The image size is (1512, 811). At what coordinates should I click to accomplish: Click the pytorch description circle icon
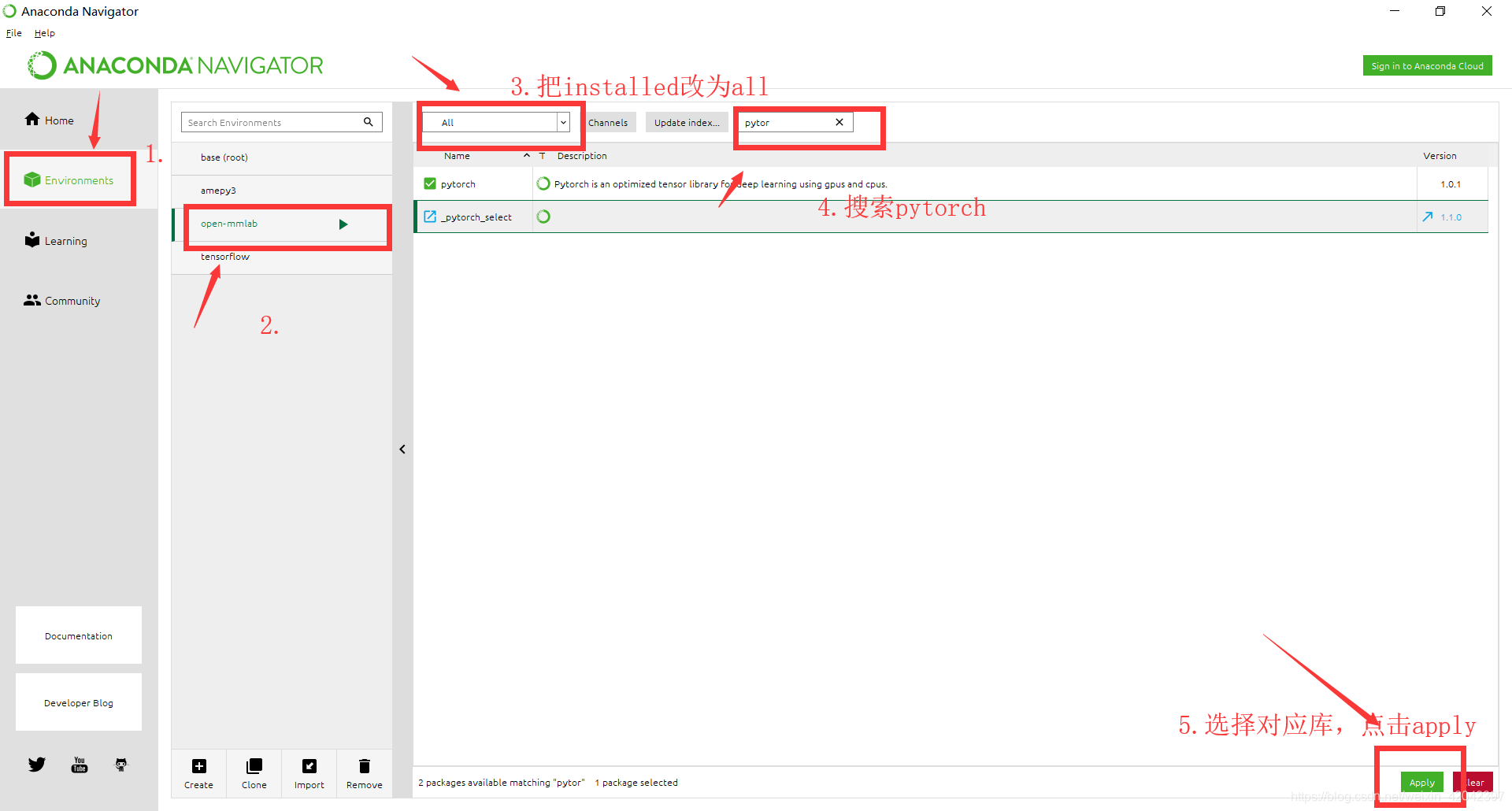click(543, 183)
